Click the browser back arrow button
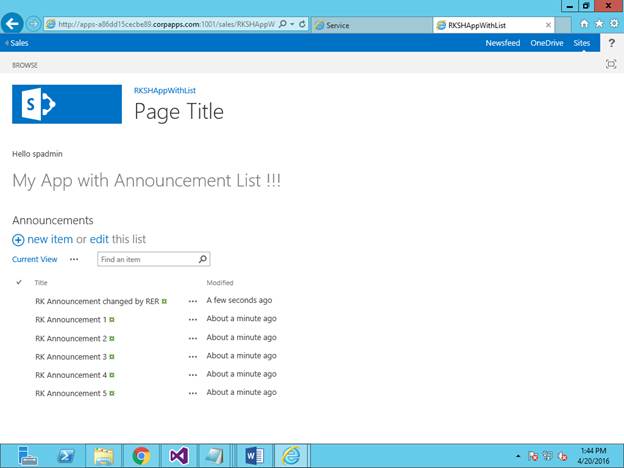Viewport: 624px width, 468px height. (12, 24)
